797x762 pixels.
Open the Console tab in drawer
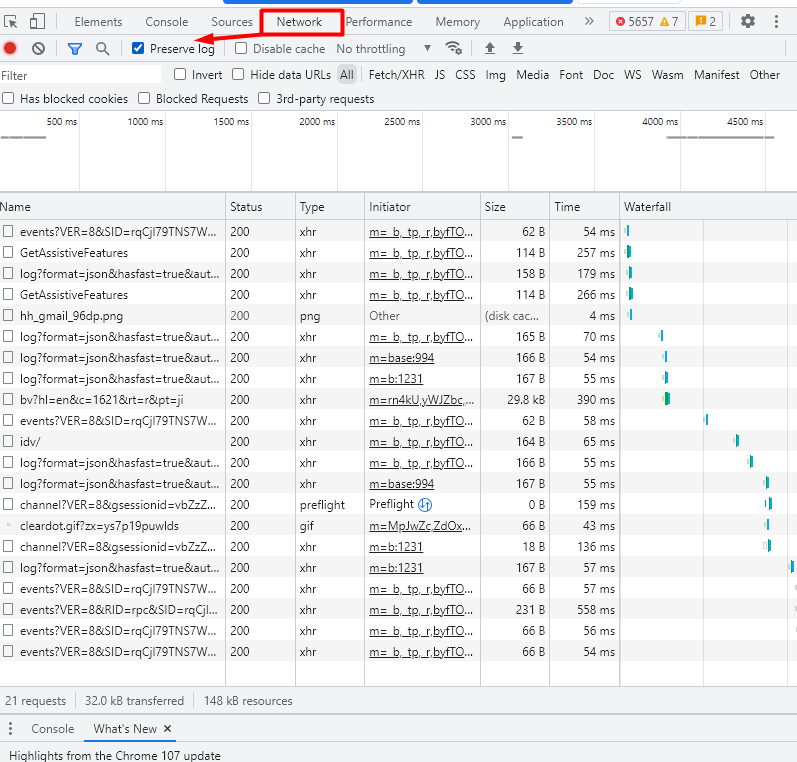[52, 729]
